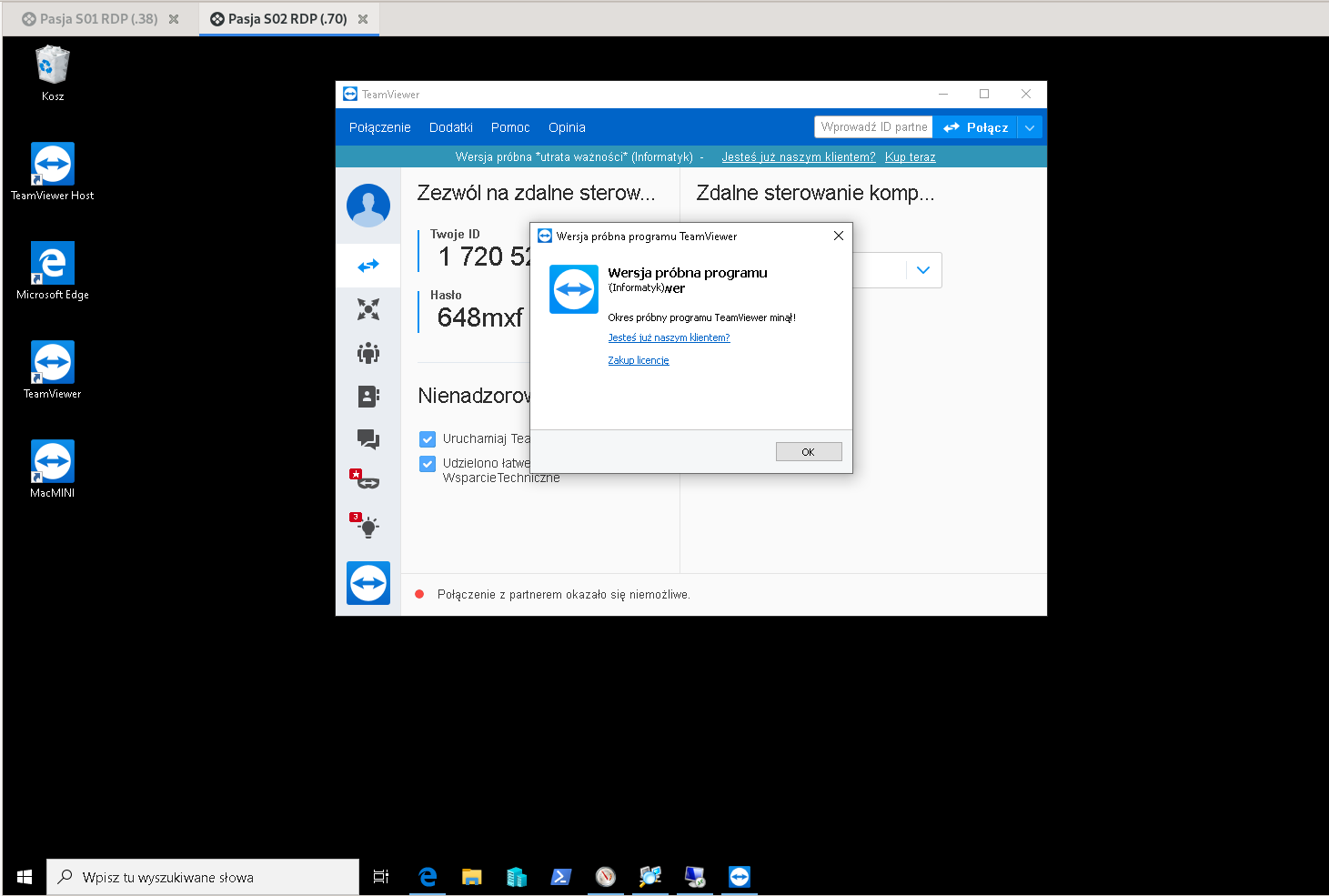Viewport: 1329px width, 896px height.
Task: Toggle the Uruchamiaj TeamViewer checkbox
Action: [428, 439]
